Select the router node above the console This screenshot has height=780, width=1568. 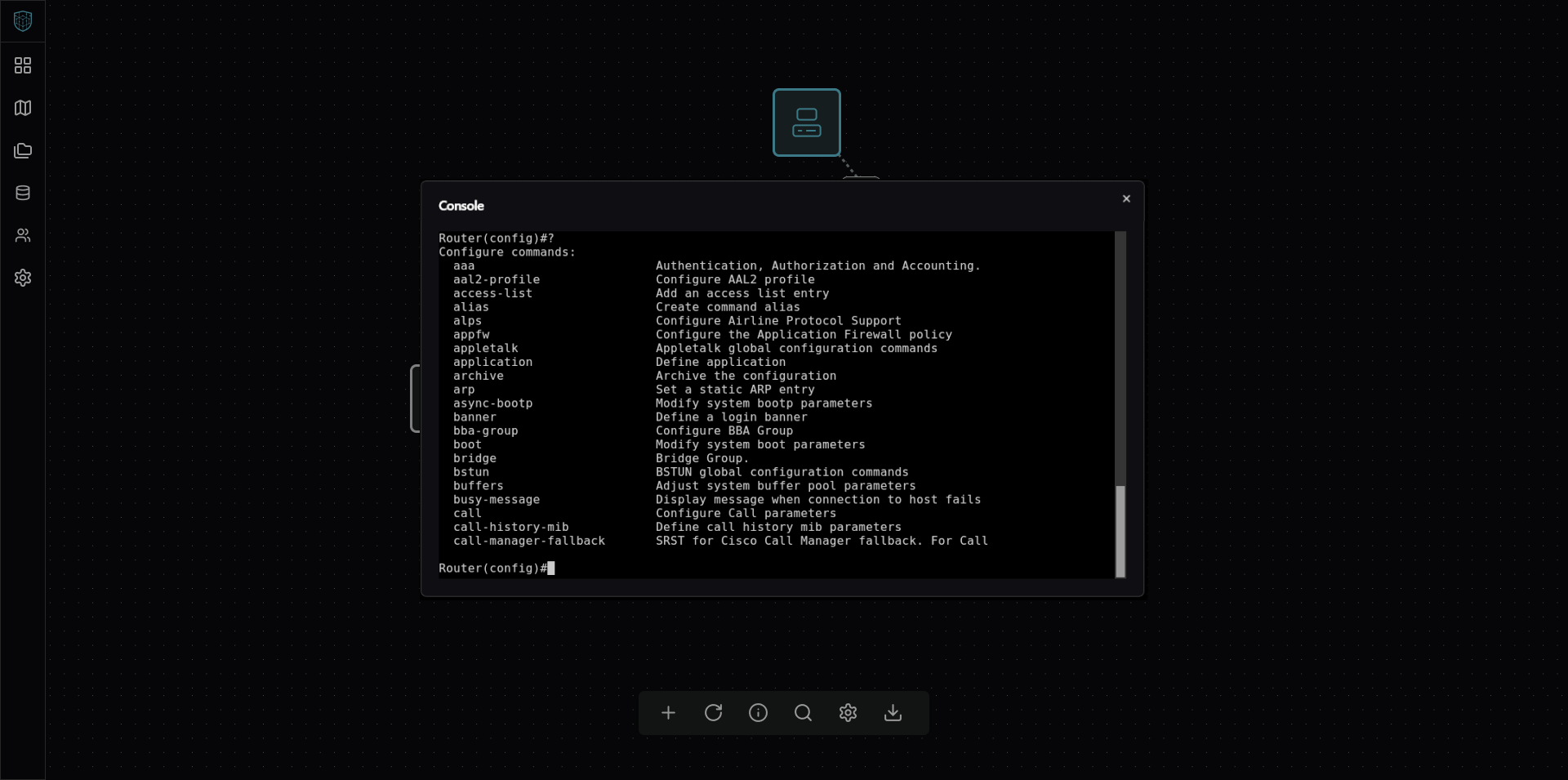[806, 123]
